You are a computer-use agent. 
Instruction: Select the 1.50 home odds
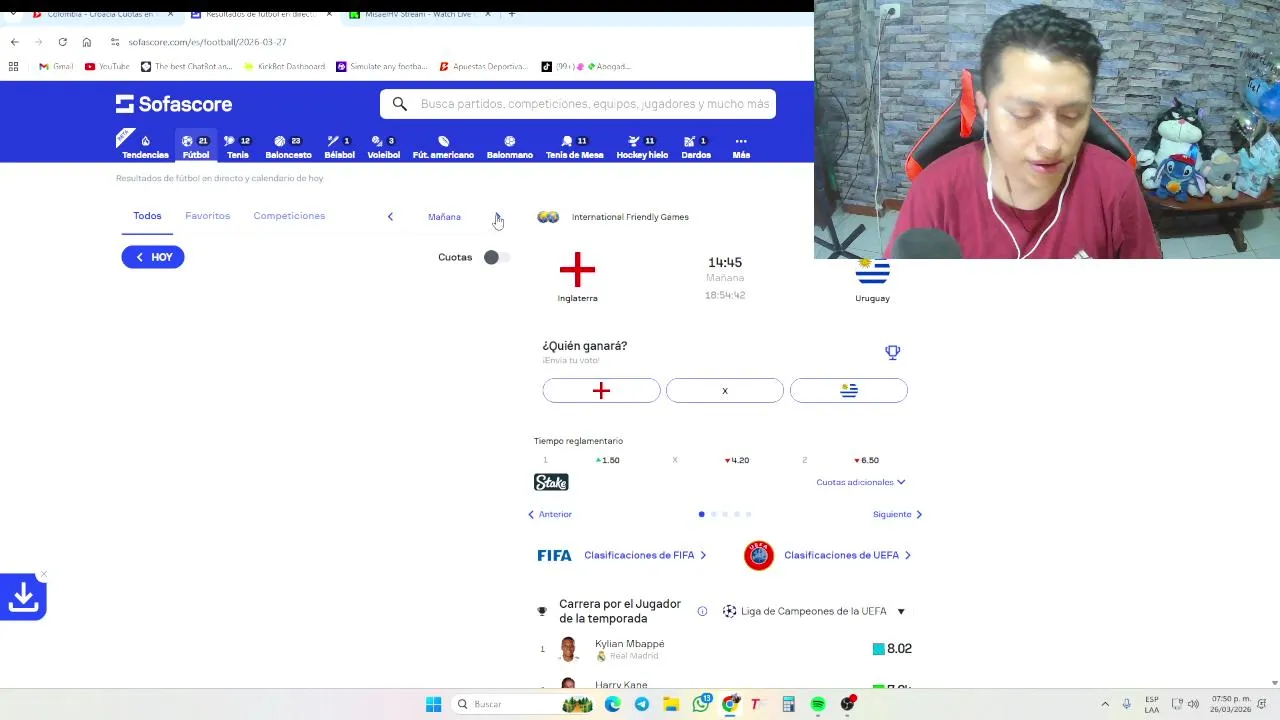pos(608,460)
